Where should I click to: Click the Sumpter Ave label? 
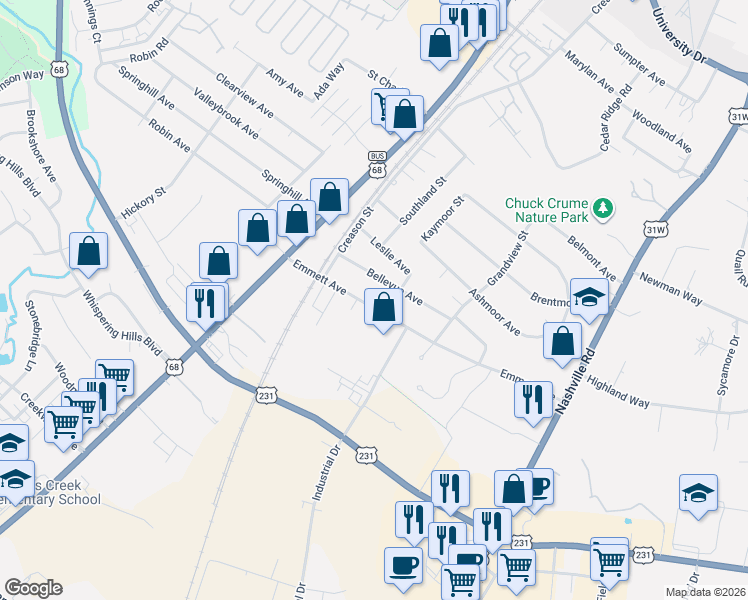(639, 64)
